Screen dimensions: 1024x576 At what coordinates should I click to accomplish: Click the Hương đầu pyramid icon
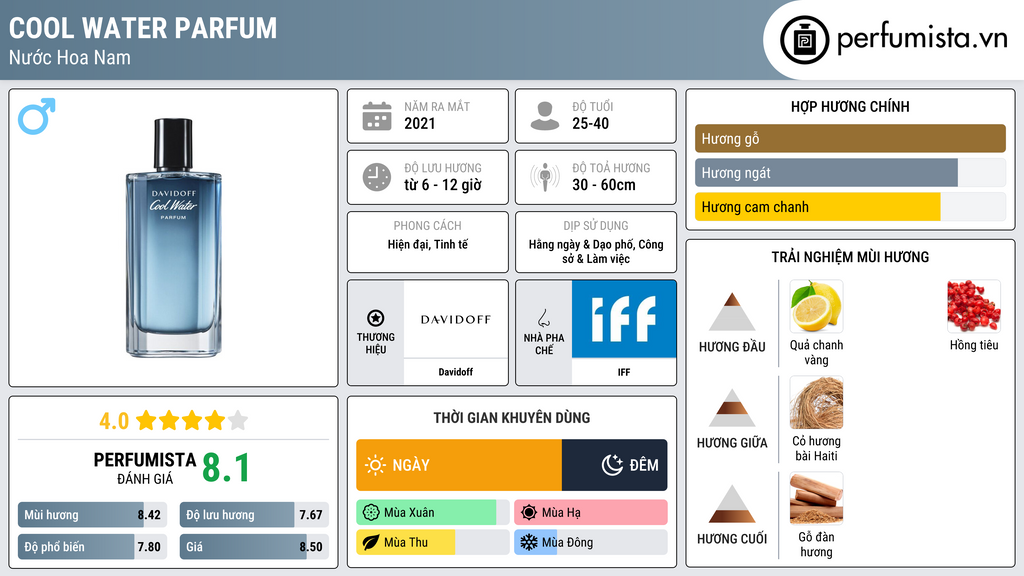coord(732,312)
